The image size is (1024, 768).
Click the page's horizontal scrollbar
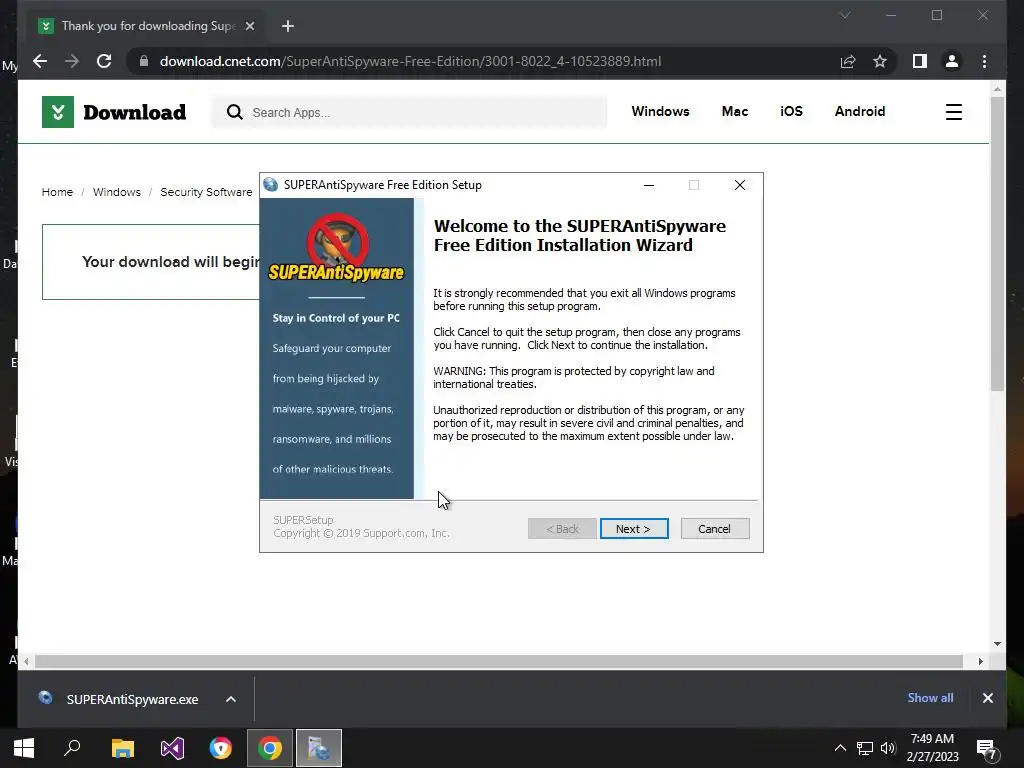point(499,662)
